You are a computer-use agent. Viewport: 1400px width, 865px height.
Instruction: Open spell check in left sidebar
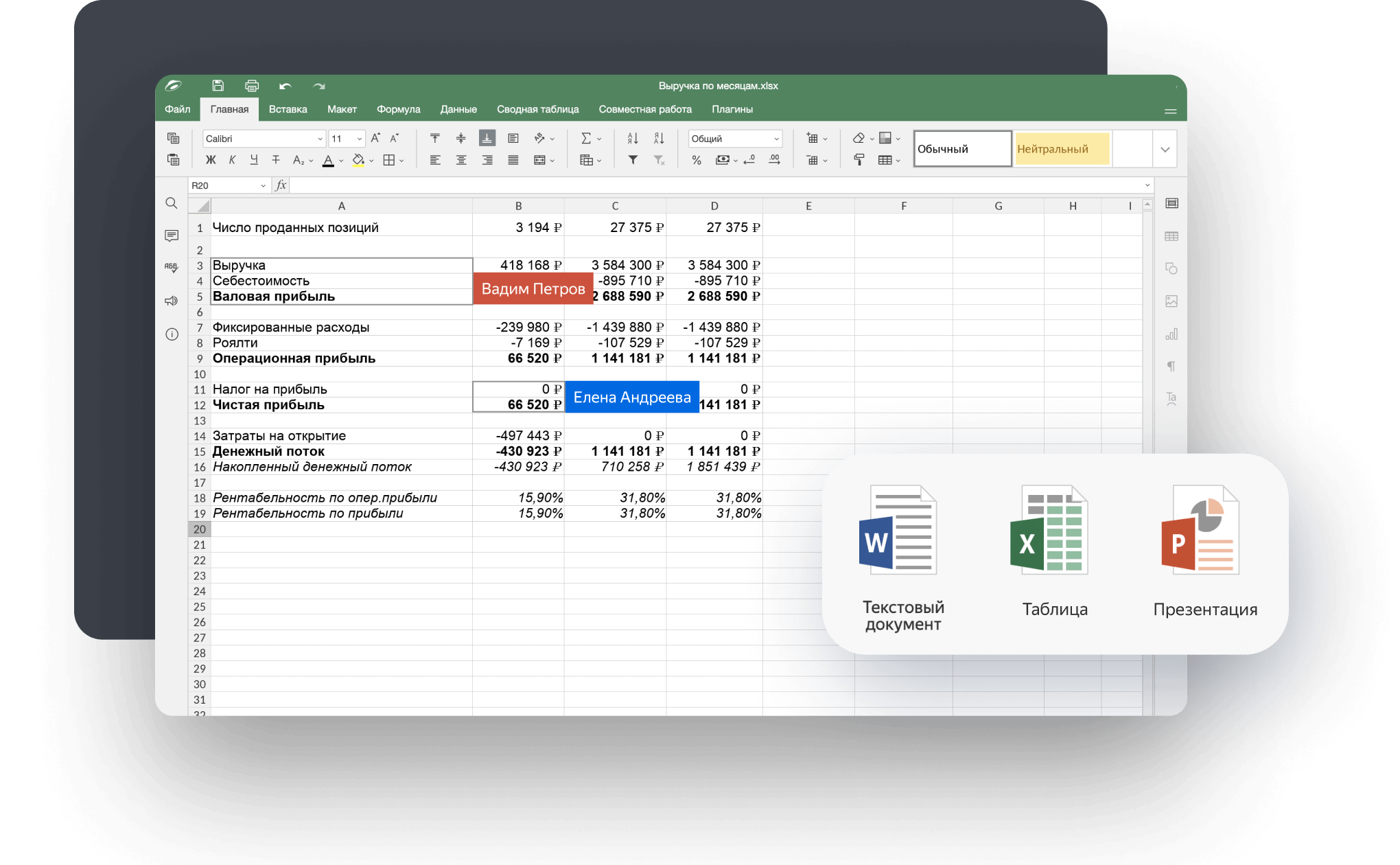(172, 268)
